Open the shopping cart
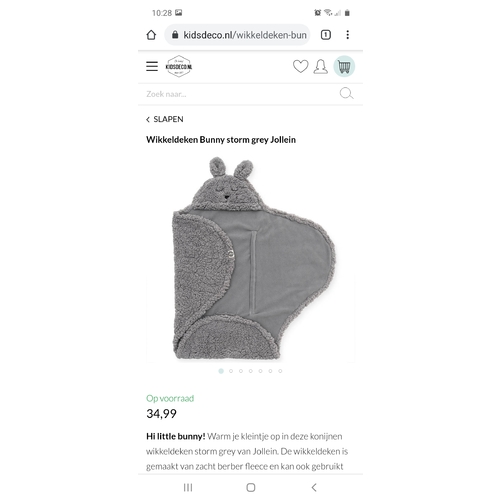Viewport: 500px width, 500px height. pos(344,66)
